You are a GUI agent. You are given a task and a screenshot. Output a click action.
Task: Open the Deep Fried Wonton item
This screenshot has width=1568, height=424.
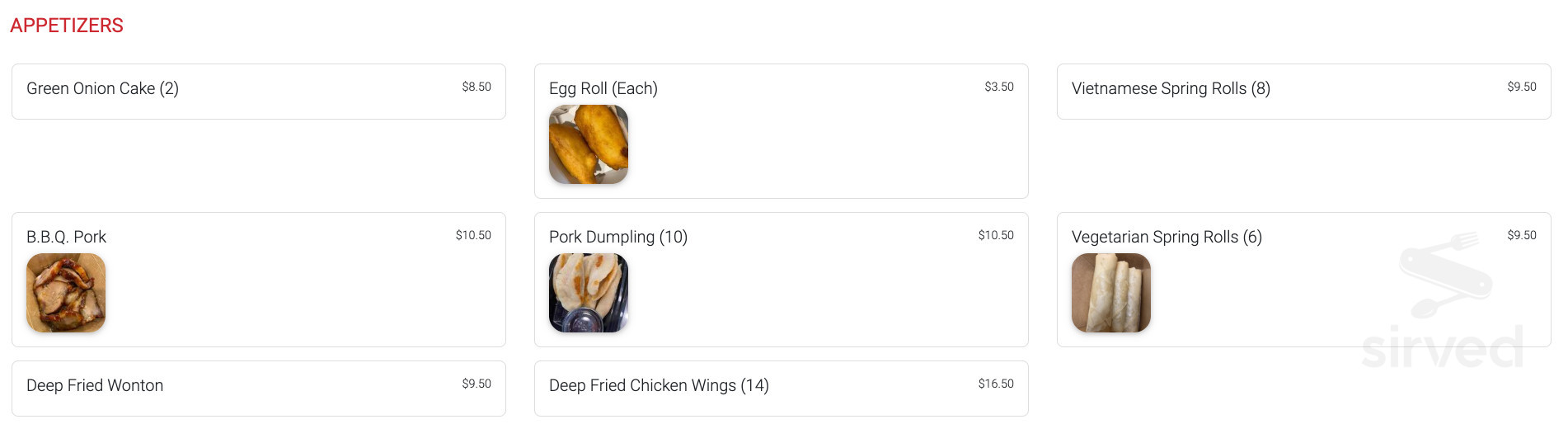point(95,386)
